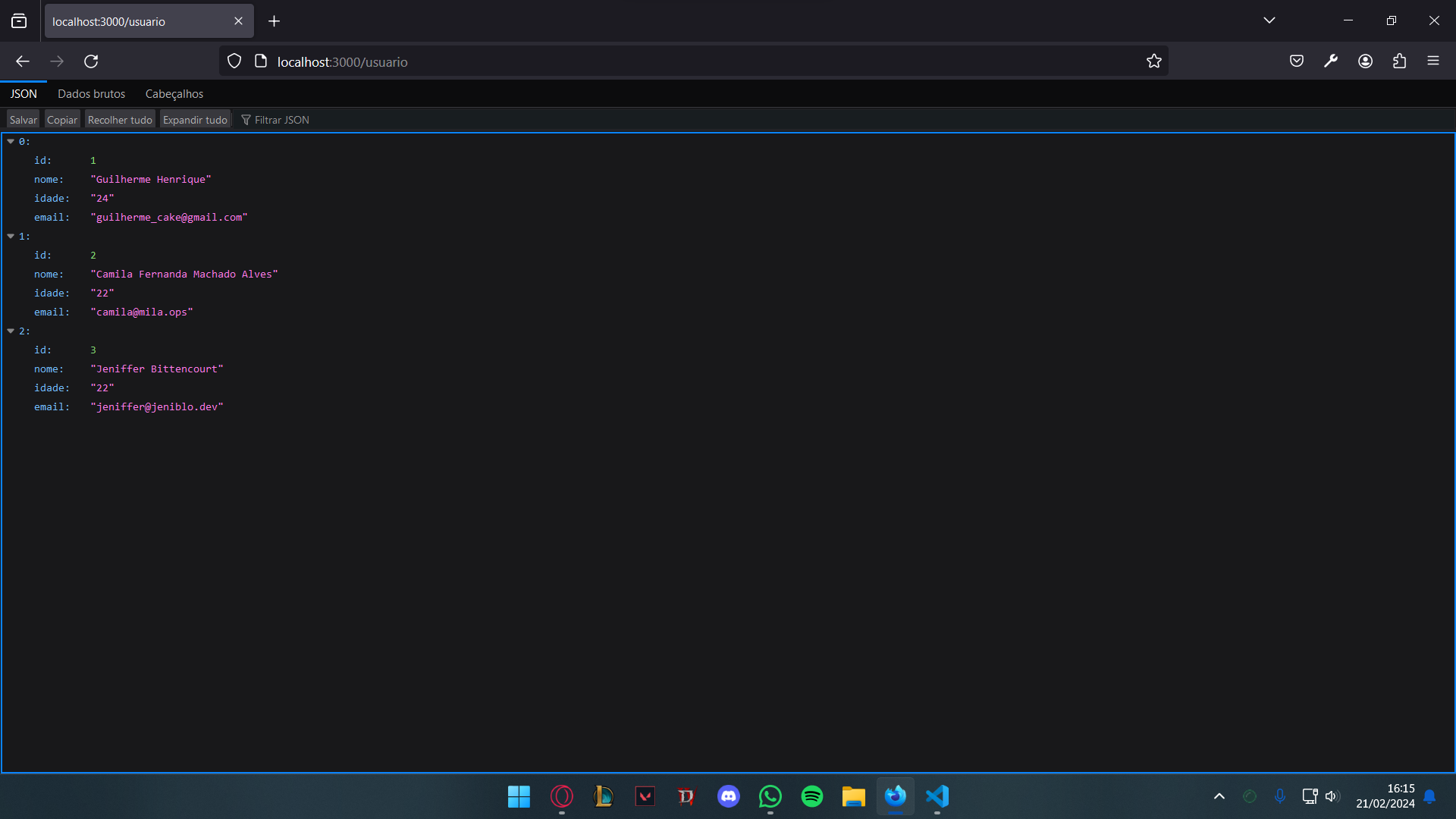Open Opera GX from the taskbar

pos(561,796)
